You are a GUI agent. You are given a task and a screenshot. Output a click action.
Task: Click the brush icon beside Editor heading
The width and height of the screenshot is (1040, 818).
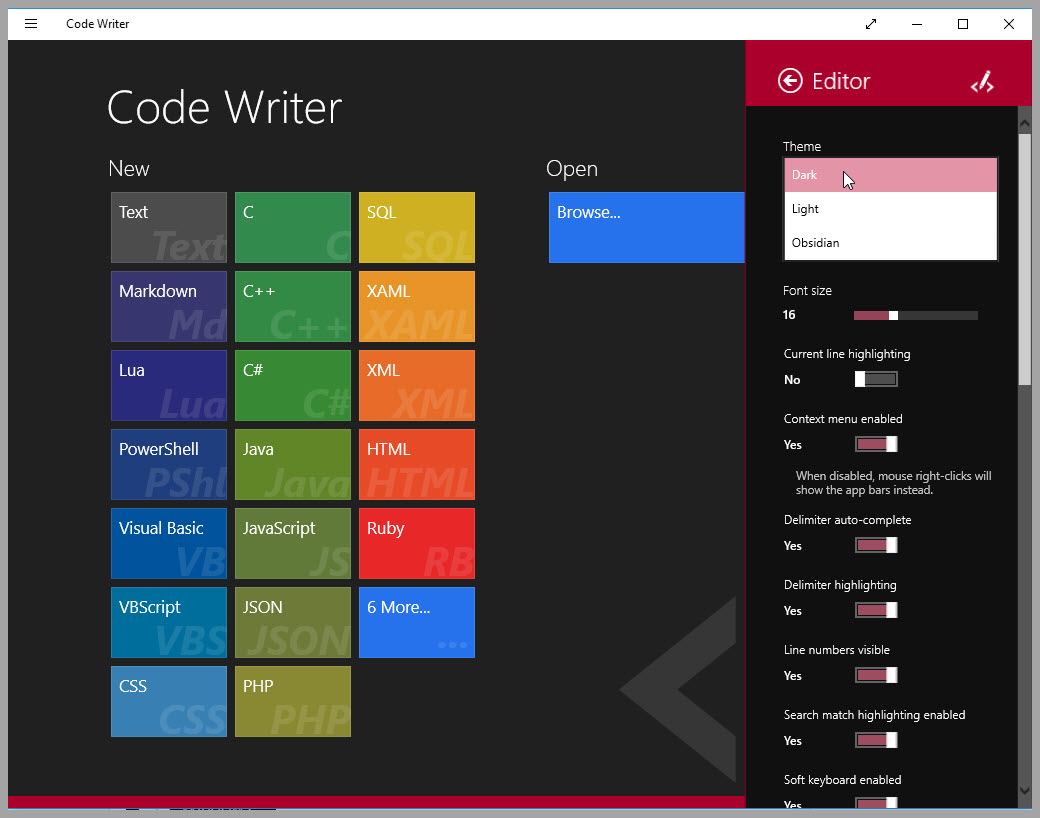982,81
